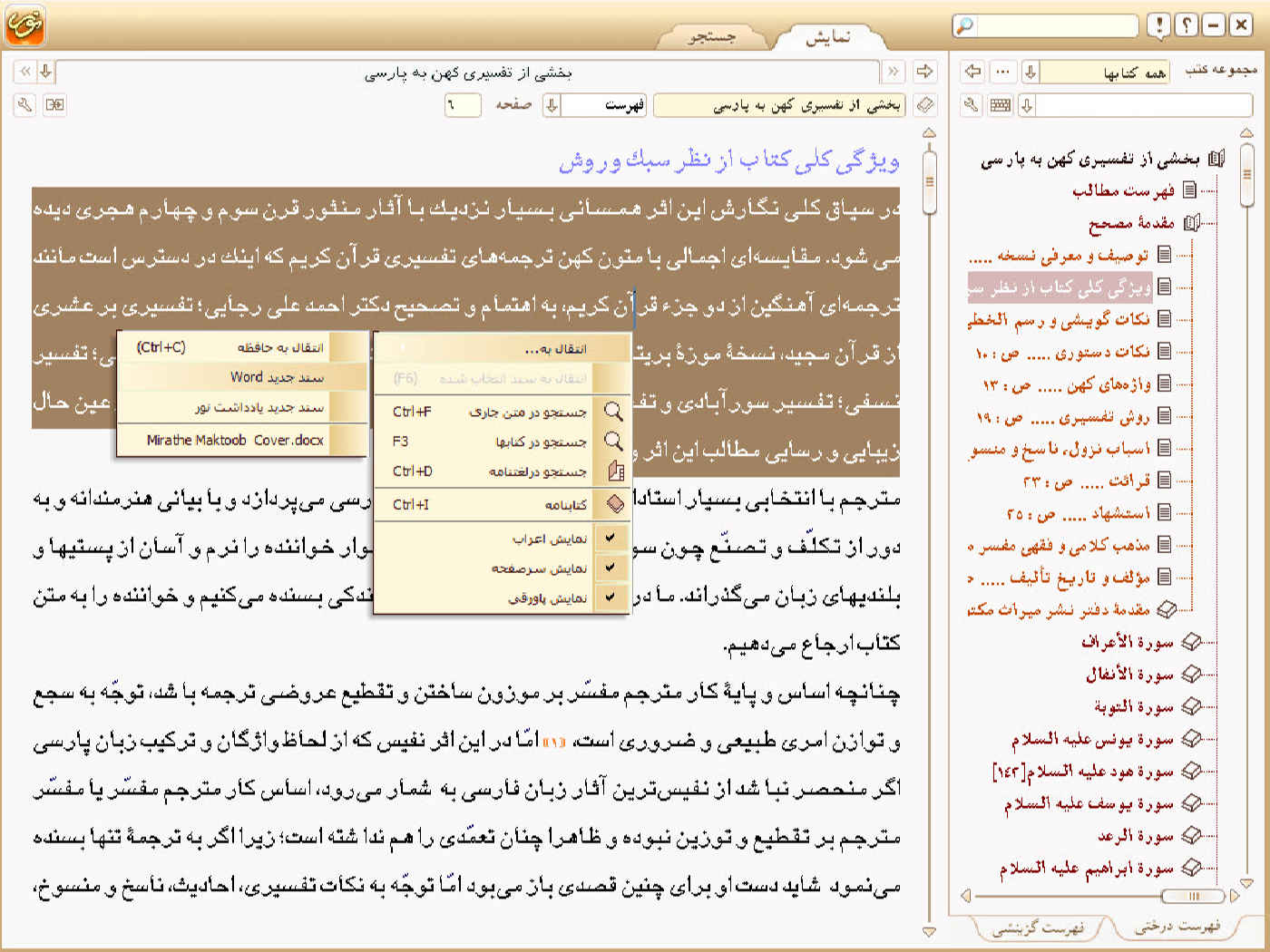The width and height of the screenshot is (1270, 952).
Task: Select the واژه‌های کهن tree item
Action: (1066, 384)
